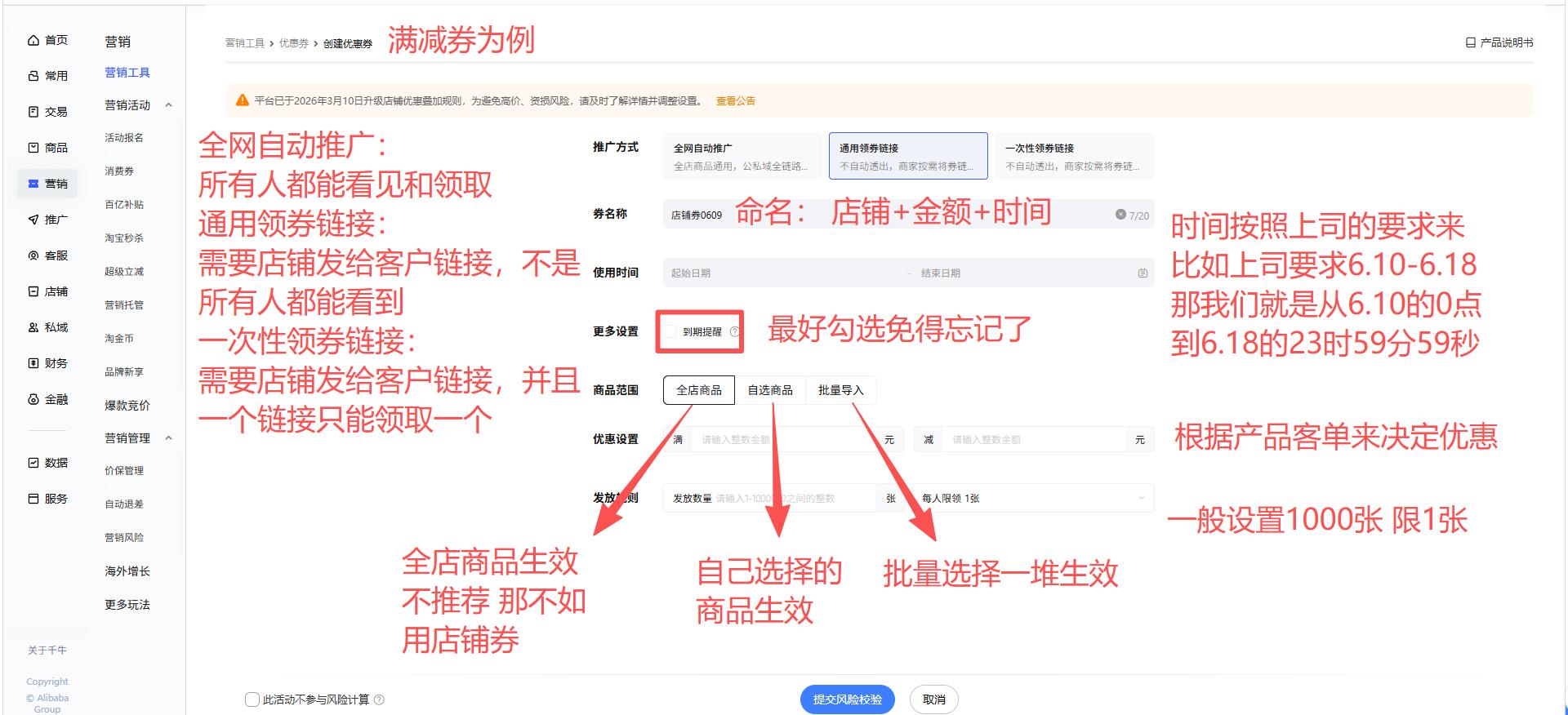Click the 取消 button
The width and height of the screenshot is (1568, 715).
coord(934,699)
